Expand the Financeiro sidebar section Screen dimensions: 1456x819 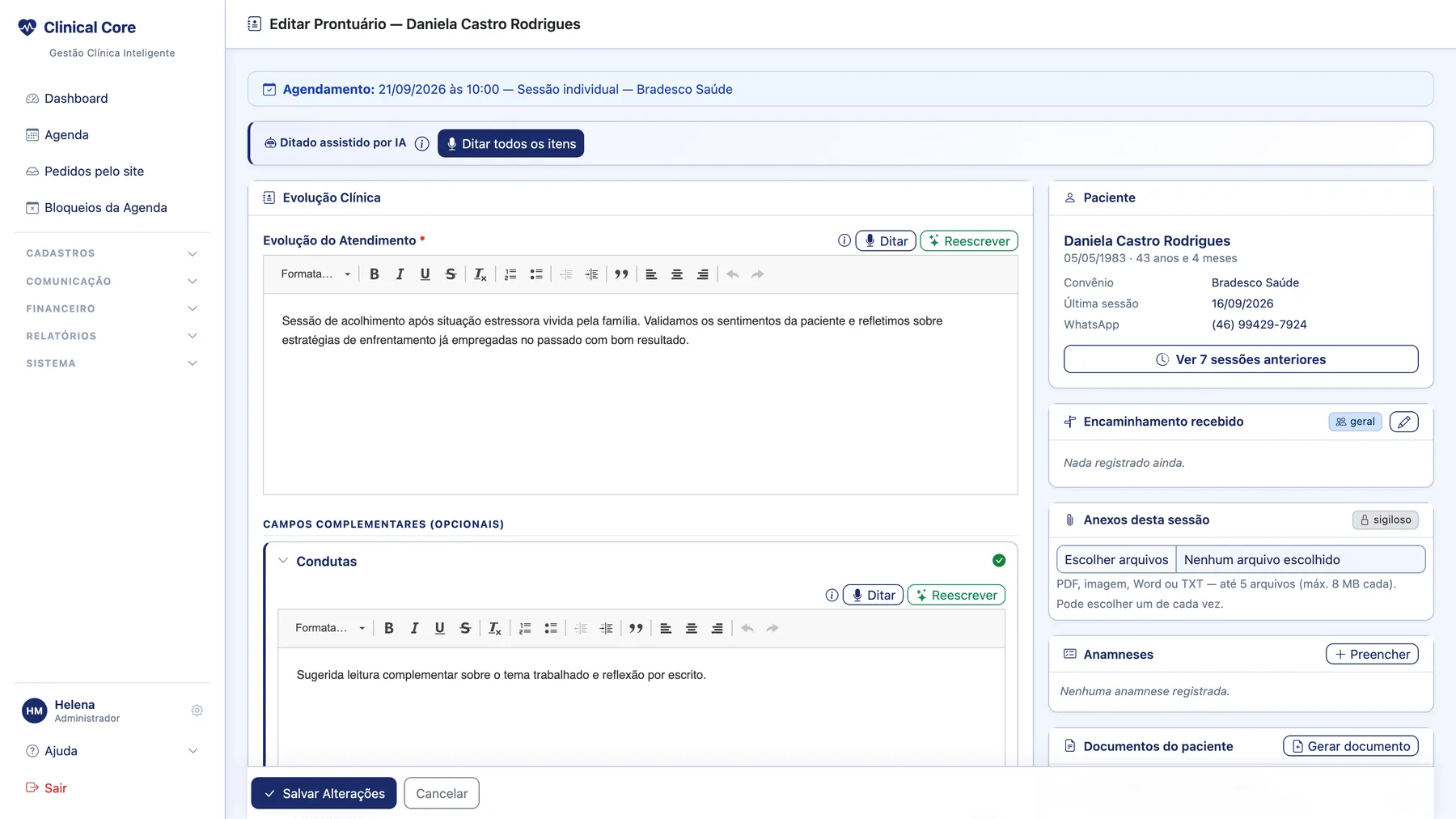112,308
